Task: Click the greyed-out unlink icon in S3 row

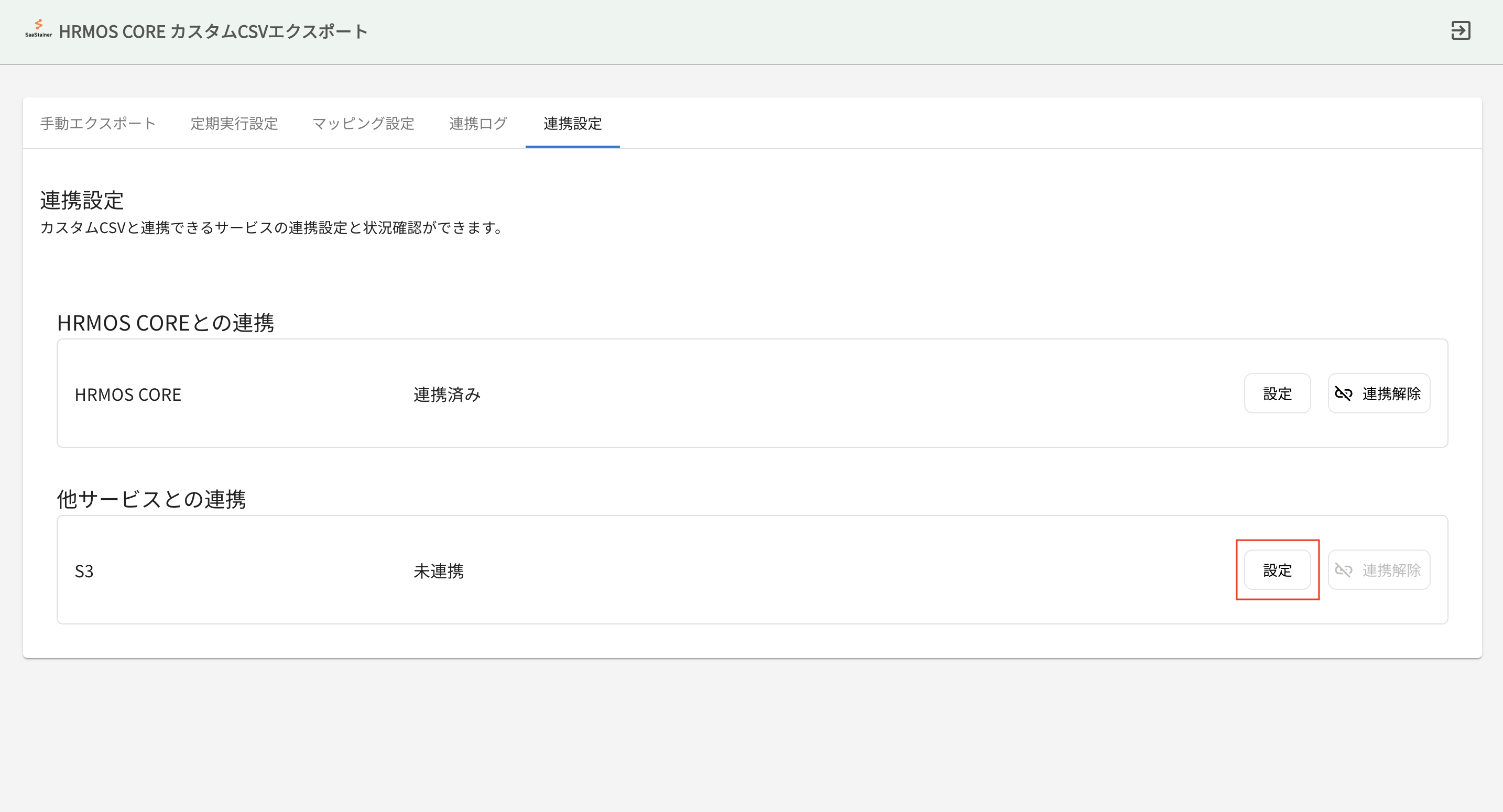Action: (x=1343, y=570)
